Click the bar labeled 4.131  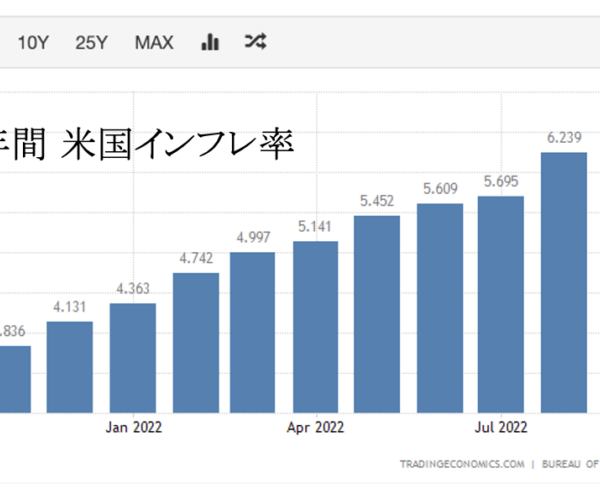click(x=70, y=366)
